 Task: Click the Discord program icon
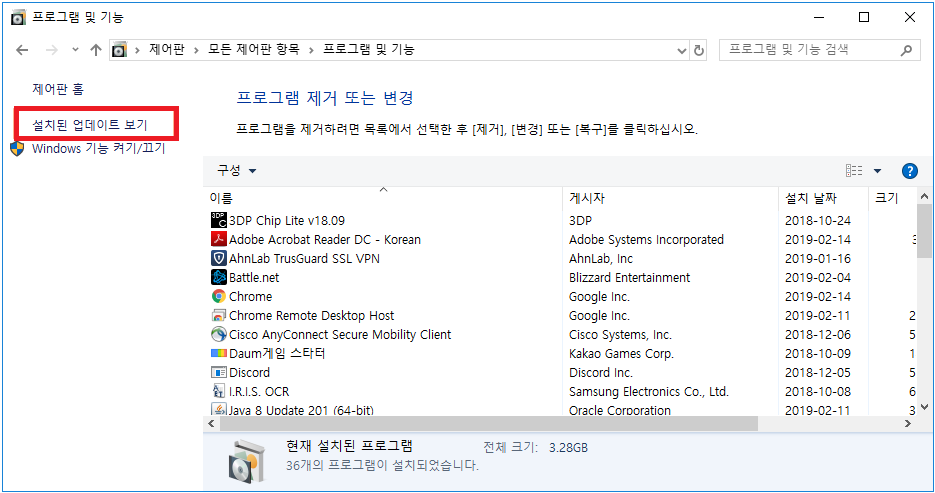[219, 373]
